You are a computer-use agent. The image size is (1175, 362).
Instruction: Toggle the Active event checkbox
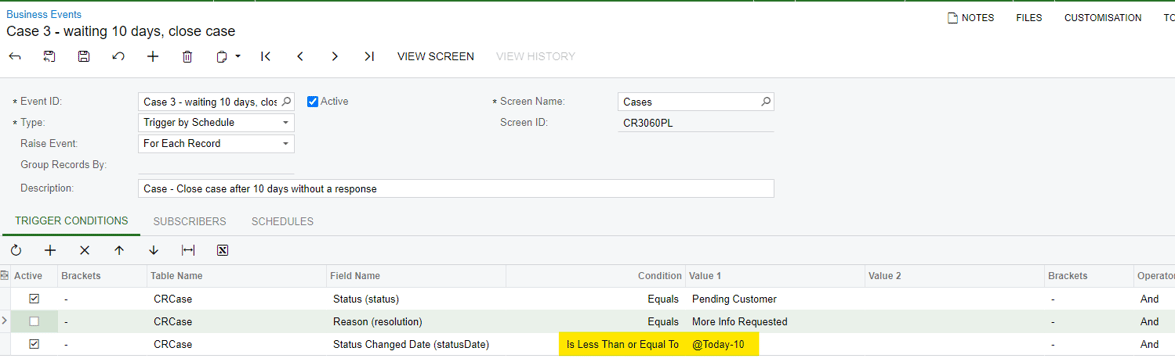pyautogui.click(x=313, y=101)
